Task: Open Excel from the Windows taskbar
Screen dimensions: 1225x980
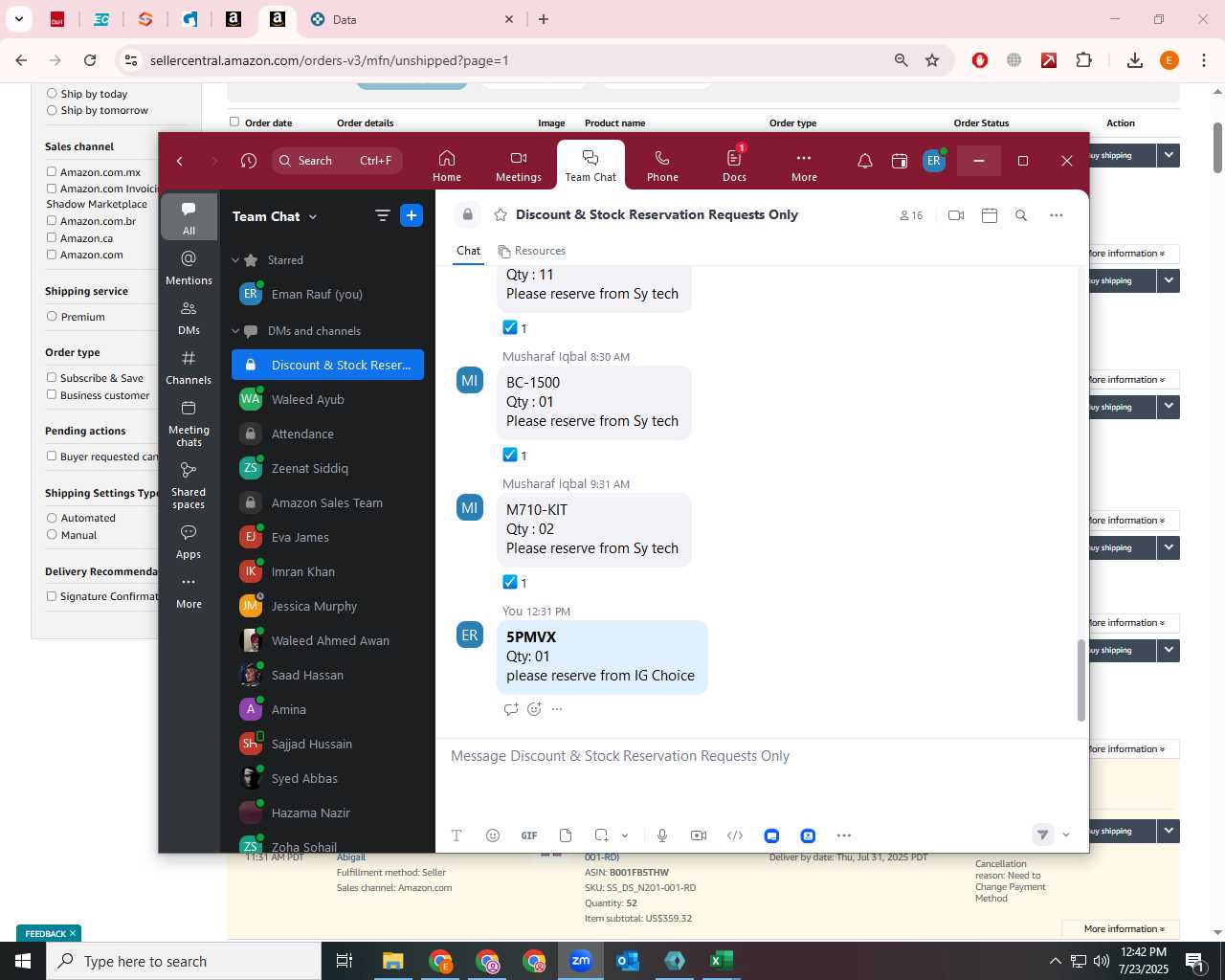Action: pyautogui.click(x=722, y=961)
